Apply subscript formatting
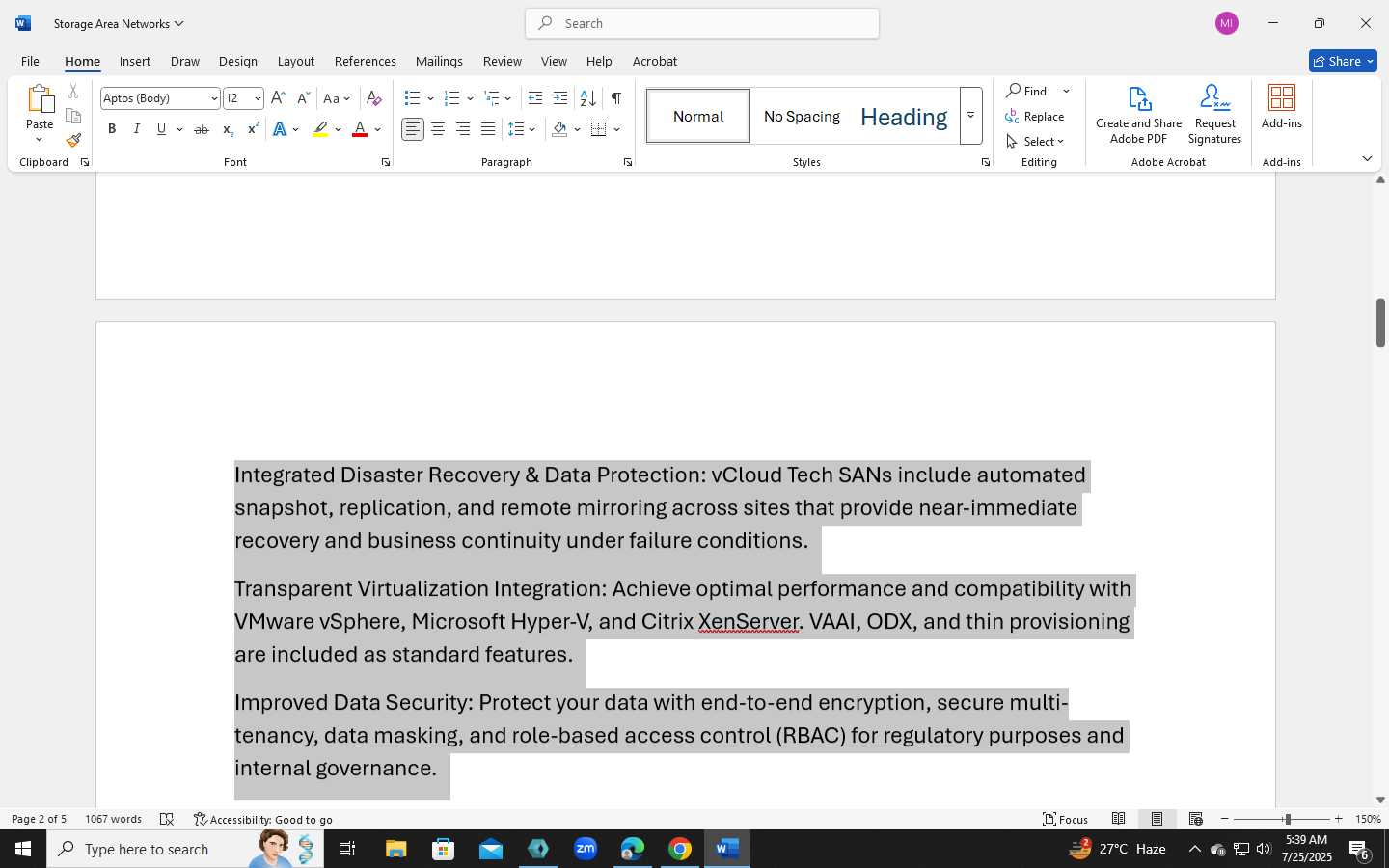The image size is (1389, 868). click(228, 129)
